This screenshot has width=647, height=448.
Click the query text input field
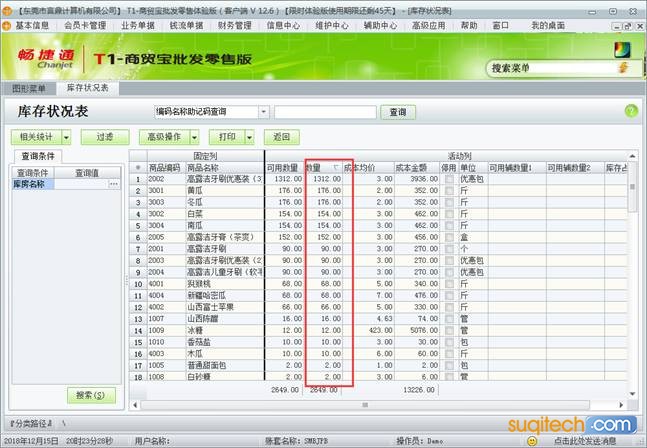325,112
